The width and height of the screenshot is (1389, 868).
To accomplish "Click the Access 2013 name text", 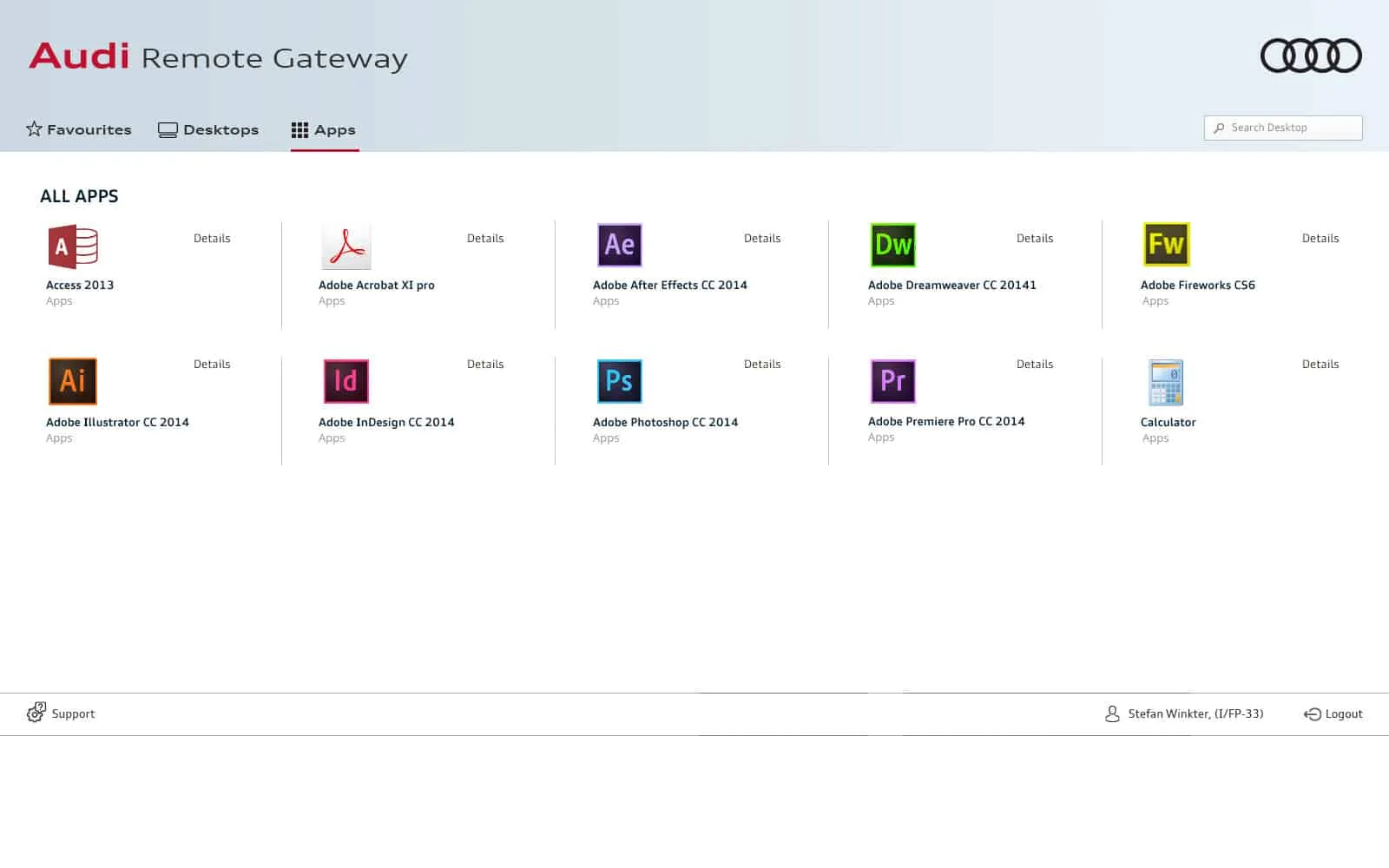I will [80, 285].
